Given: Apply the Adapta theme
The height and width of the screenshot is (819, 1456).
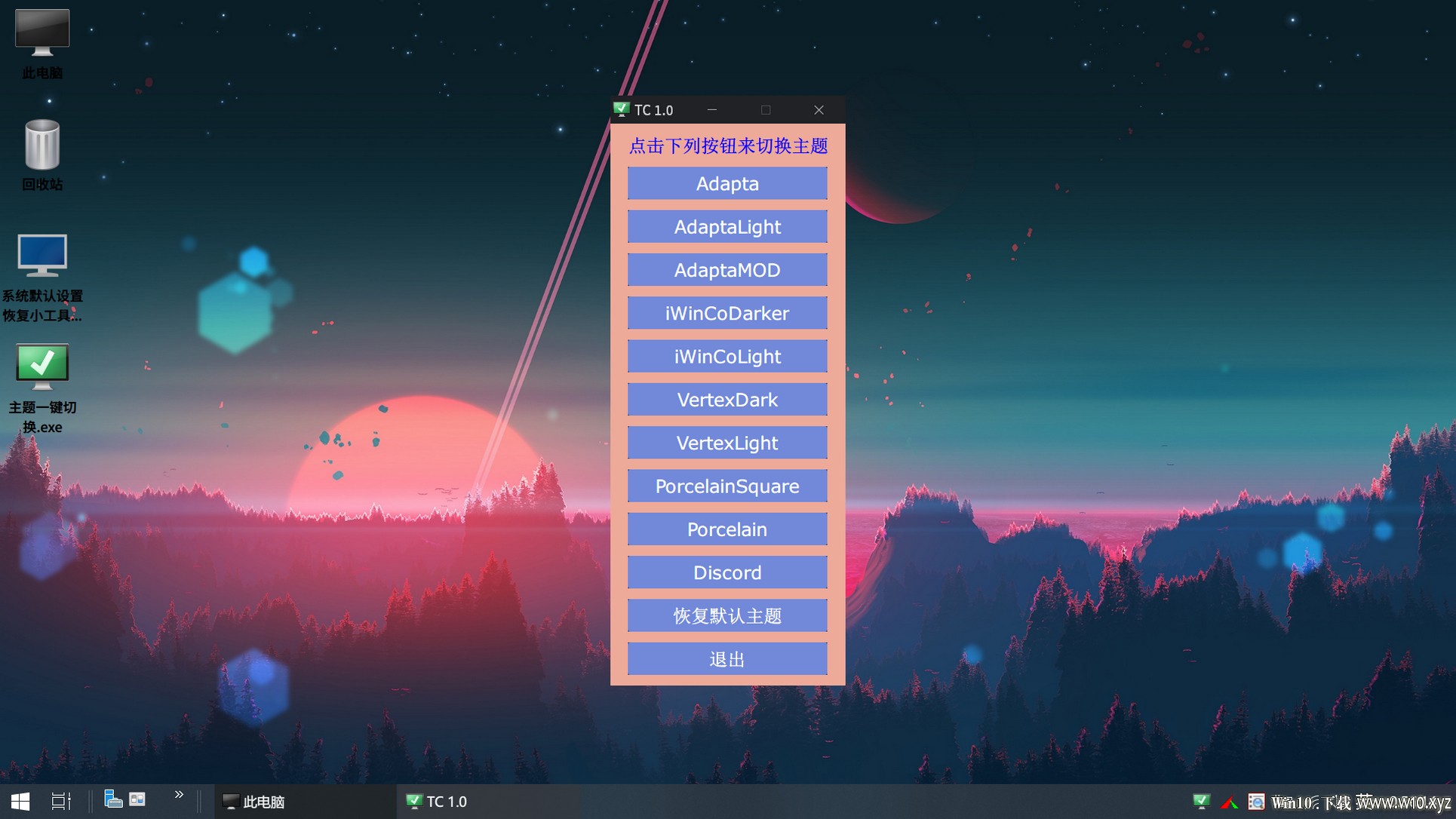Looking at the screenshot, I should [x=727, y=183].
